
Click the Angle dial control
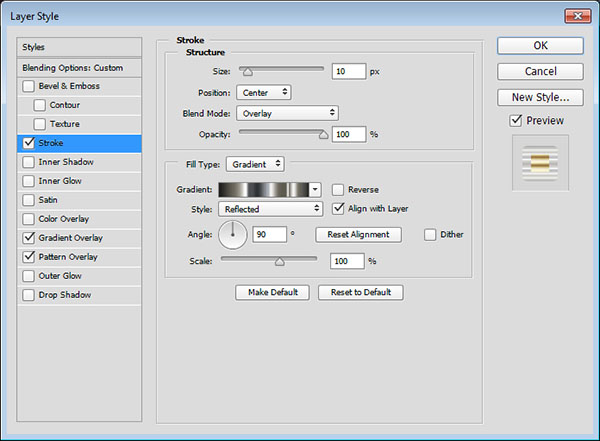coord(232,235)
